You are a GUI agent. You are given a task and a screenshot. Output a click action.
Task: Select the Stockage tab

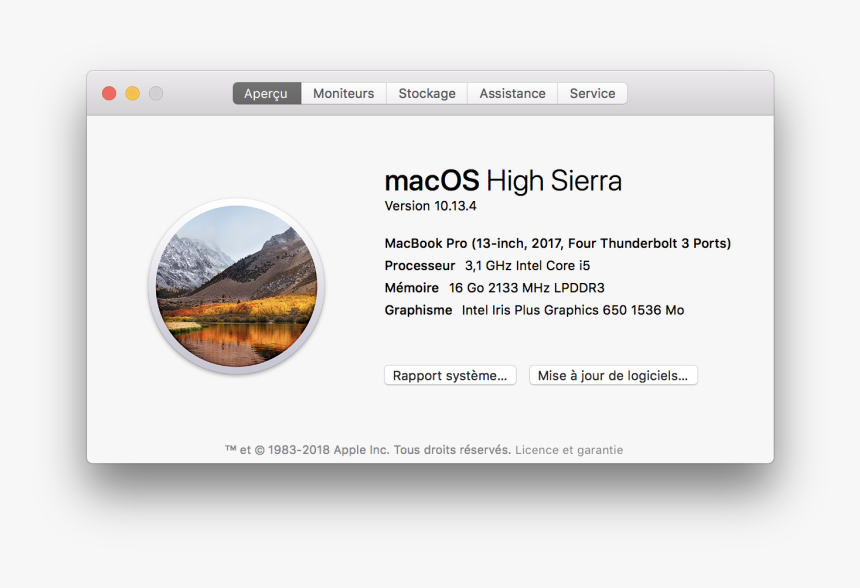click(427, 93)
